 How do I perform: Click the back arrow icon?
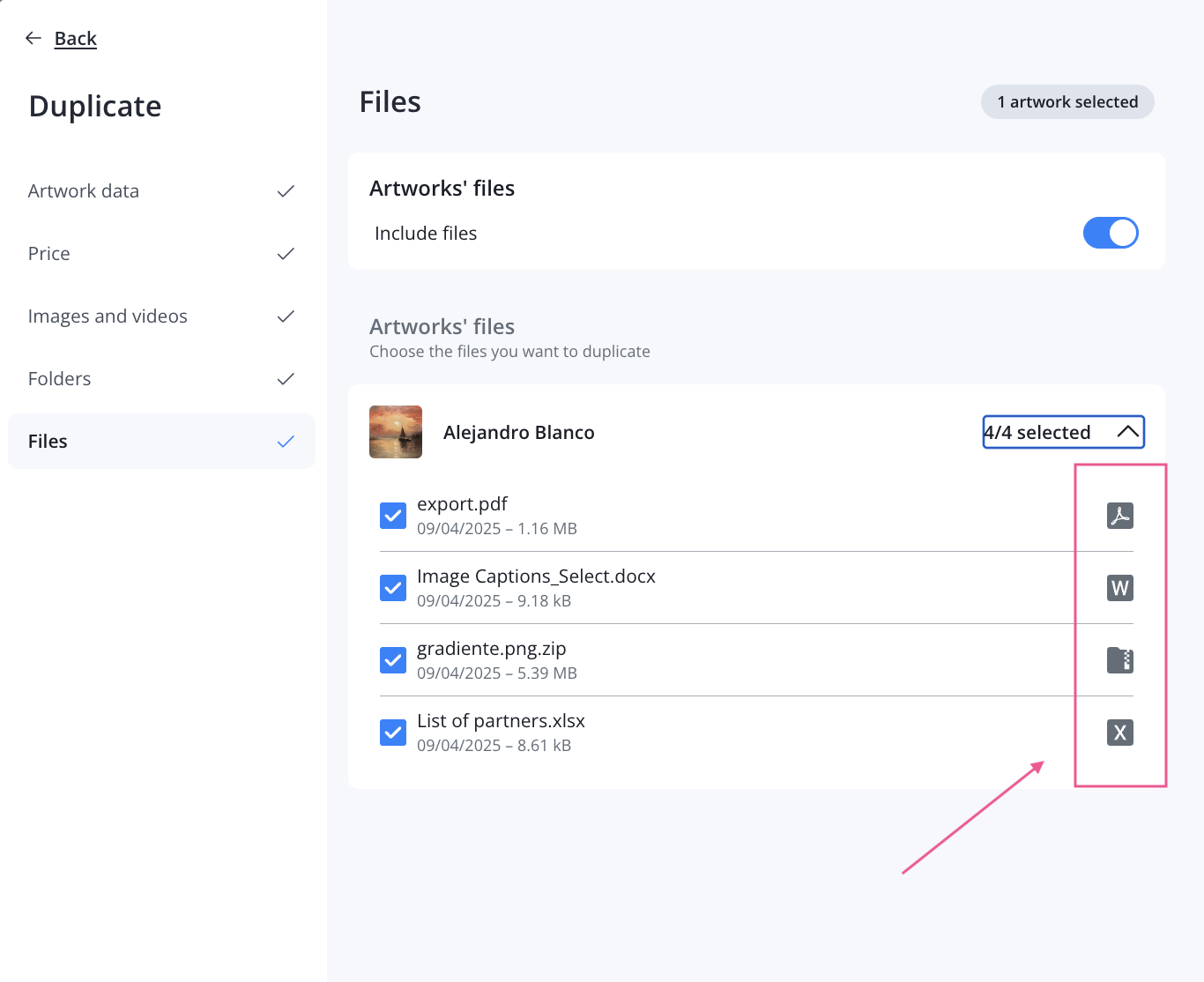click(x=33, y=38)
